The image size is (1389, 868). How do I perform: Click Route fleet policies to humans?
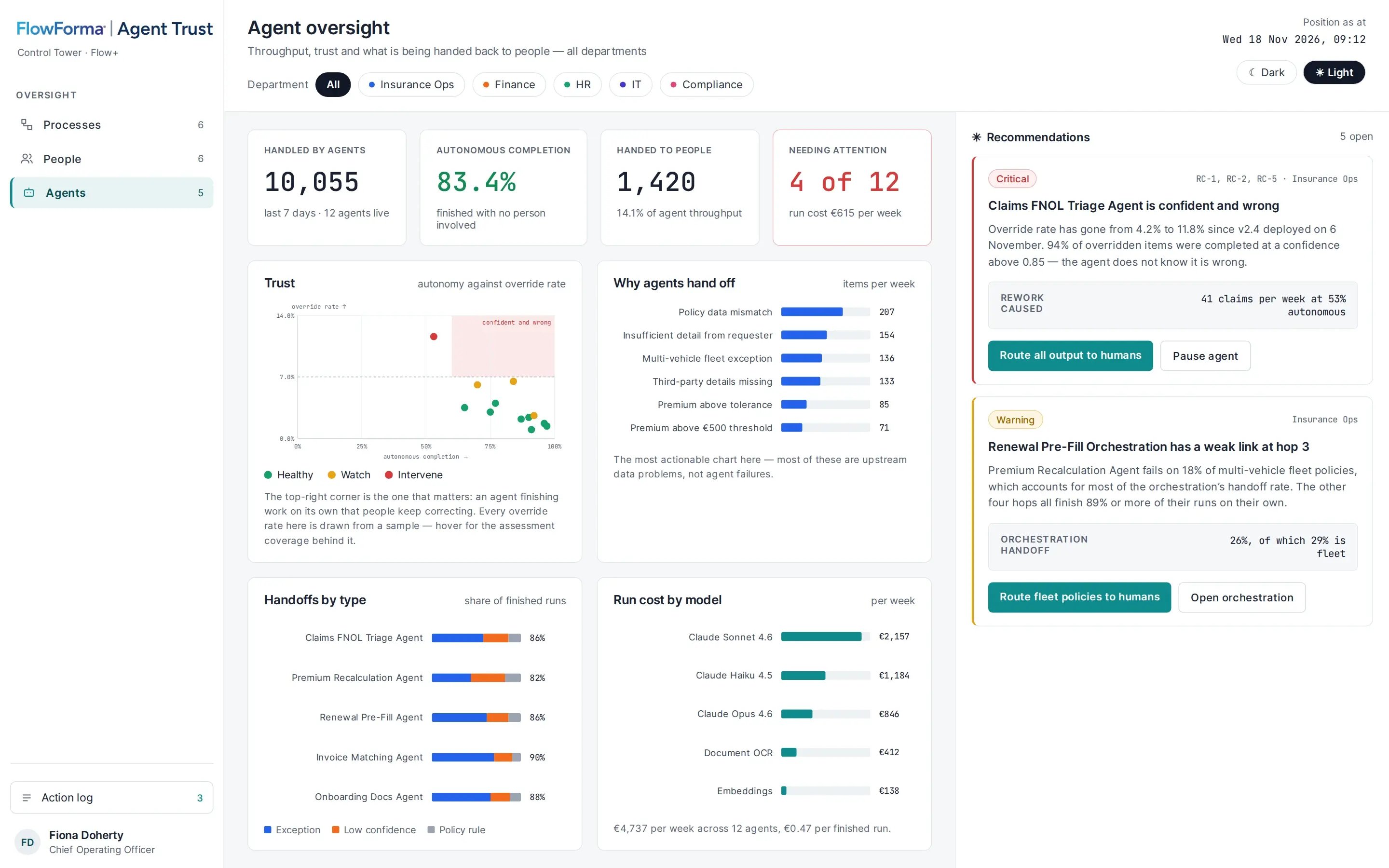point(1079,597)
